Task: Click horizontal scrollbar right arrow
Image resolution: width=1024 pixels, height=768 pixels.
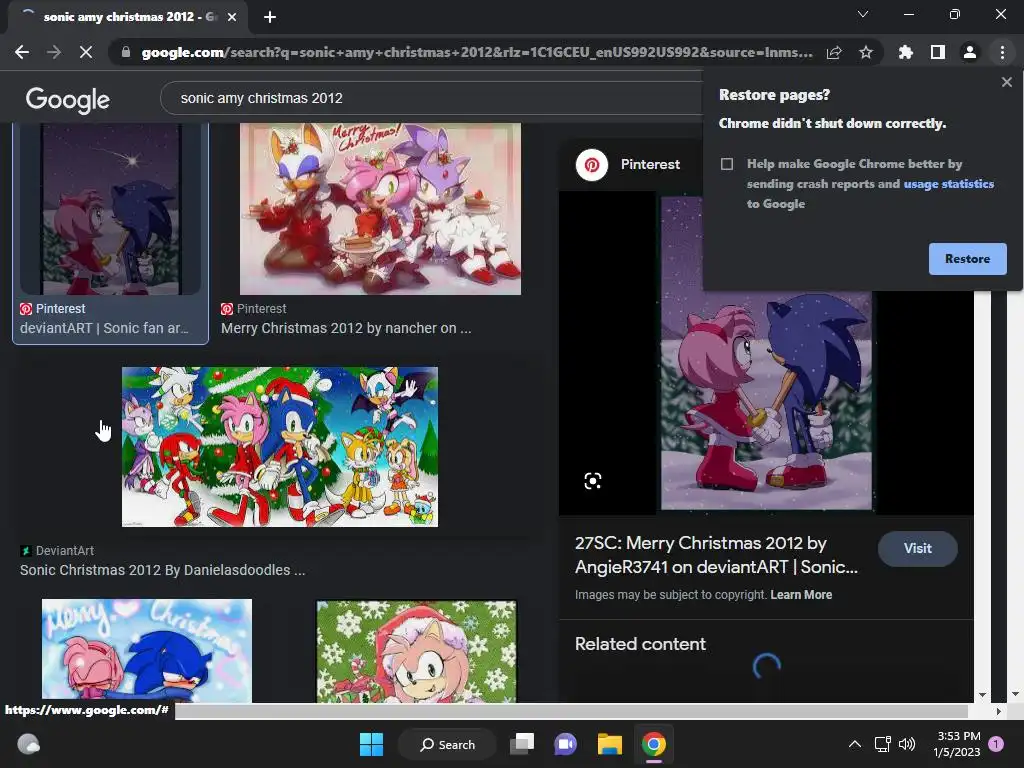Action: [998, 711]
